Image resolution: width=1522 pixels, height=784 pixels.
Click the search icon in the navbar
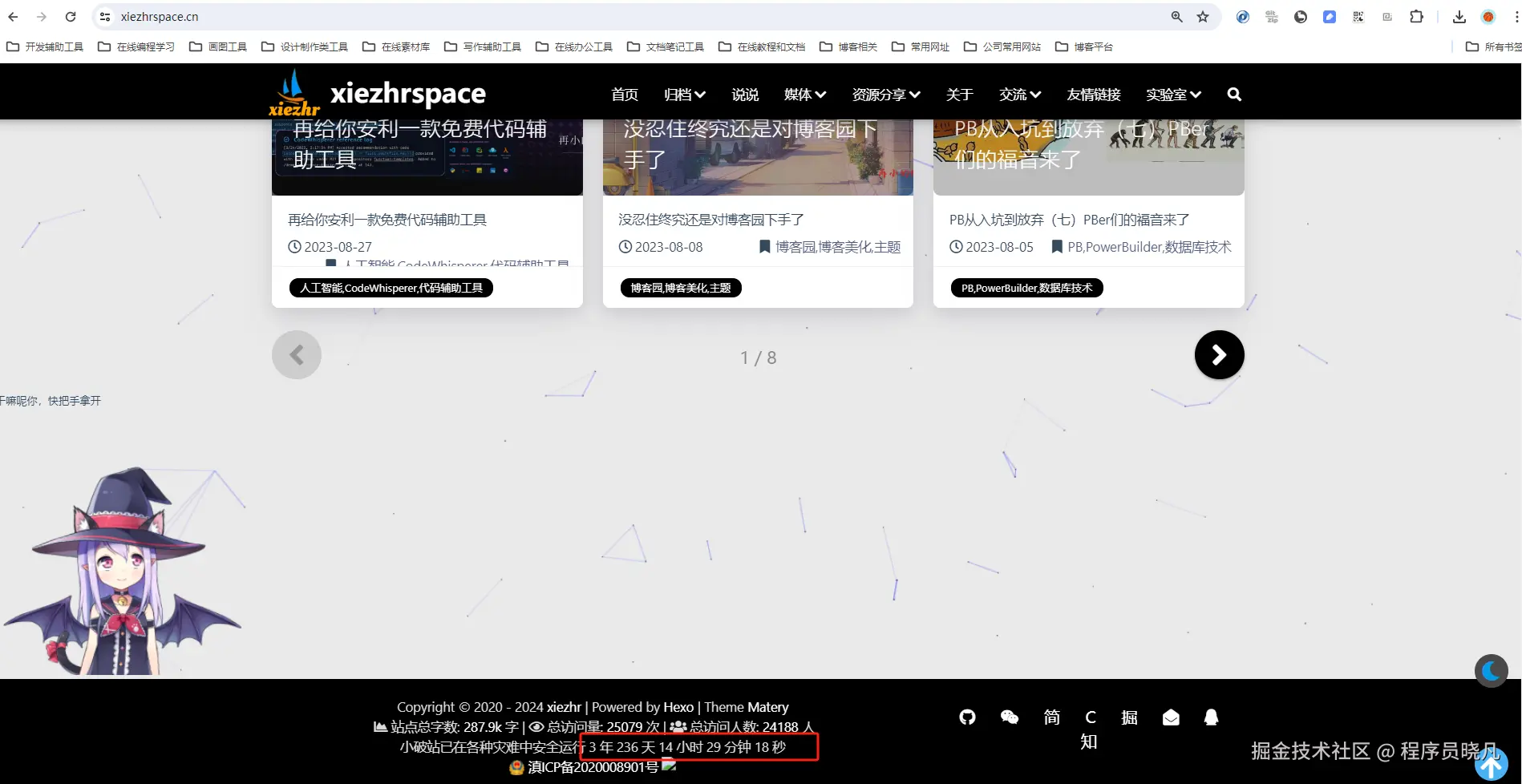[1233, 94]
